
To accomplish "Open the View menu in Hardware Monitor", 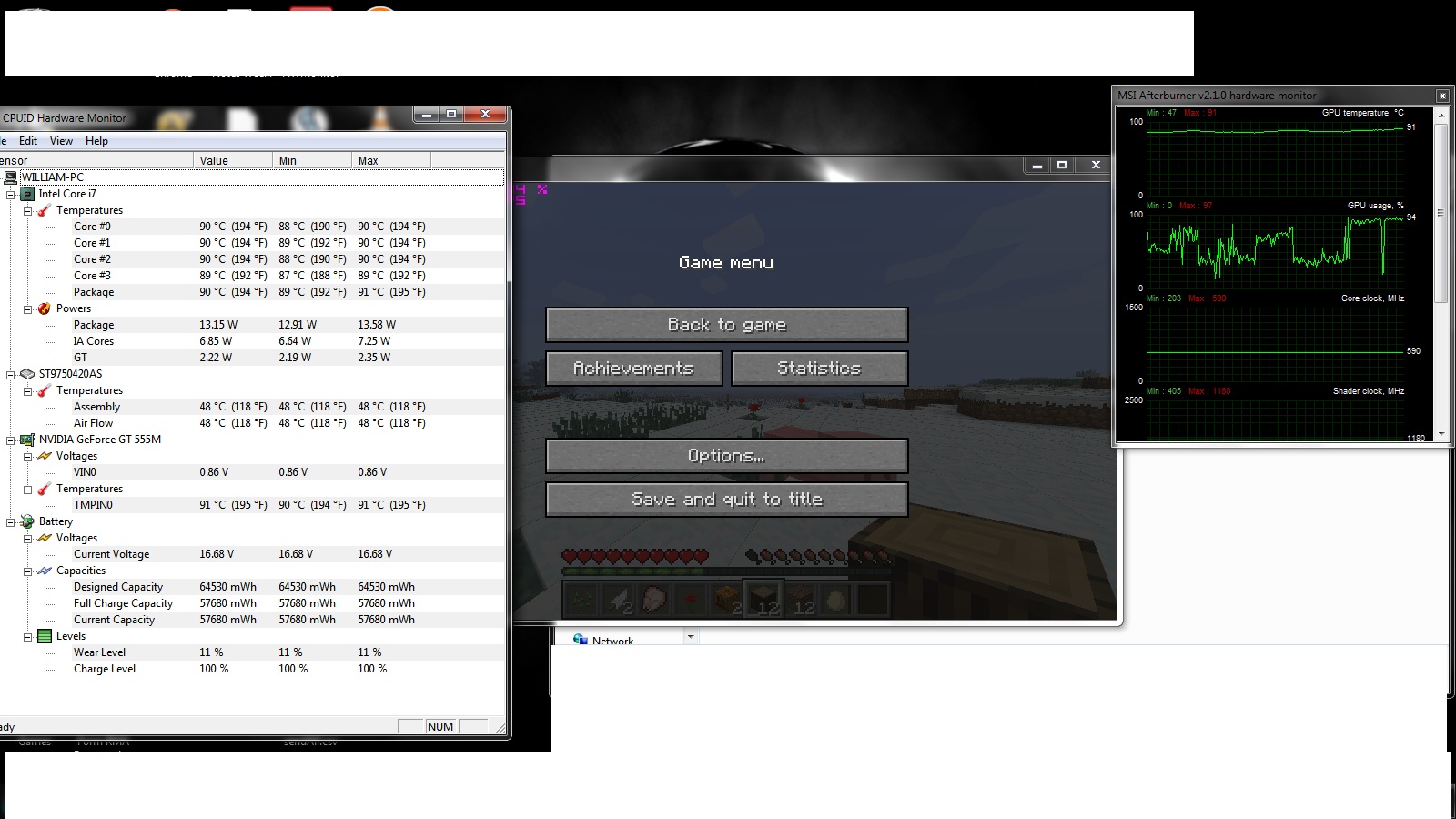I will [61, 141].
